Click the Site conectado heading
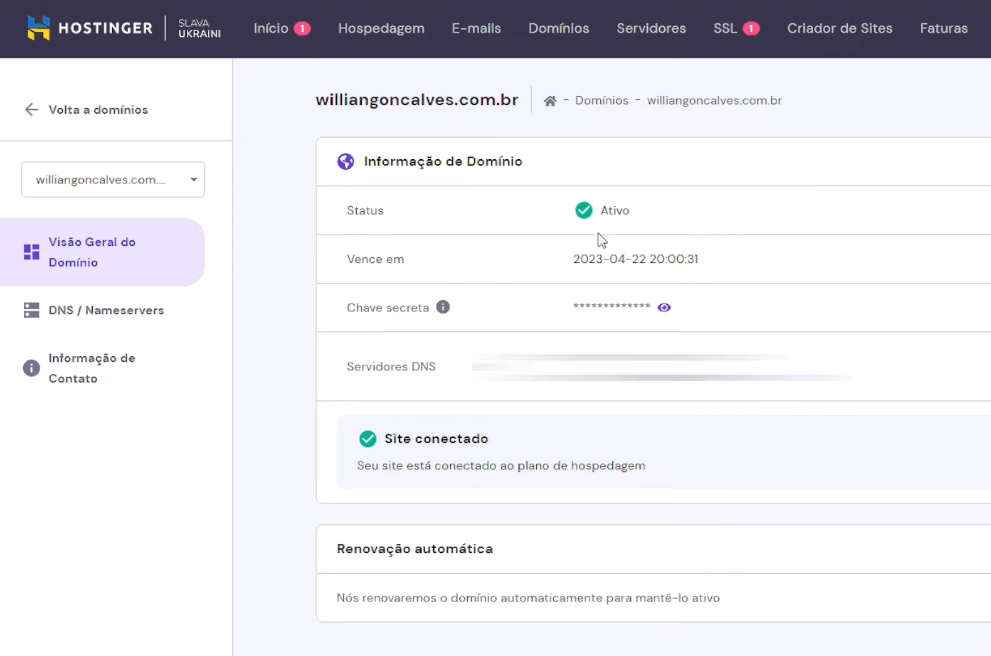The height and width of the screenshot is (656, 991). tap(436, 439)
